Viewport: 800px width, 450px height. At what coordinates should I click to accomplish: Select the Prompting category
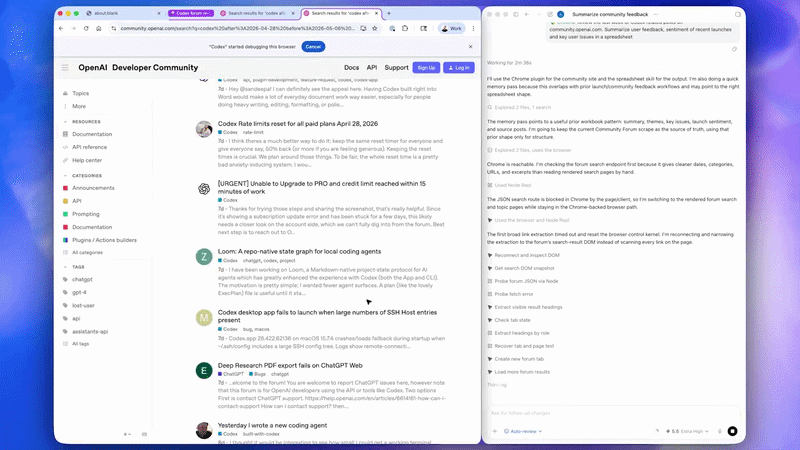(86, 214)
